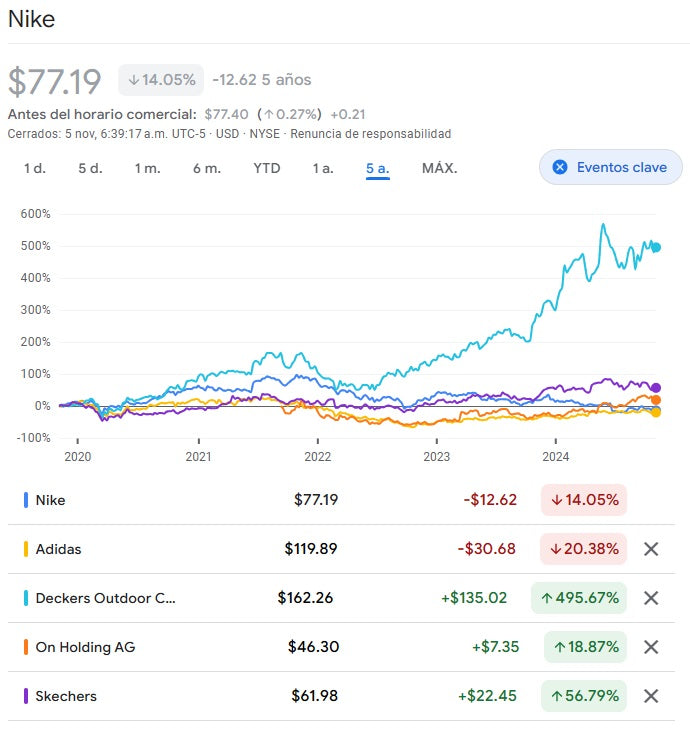The width and height of the screenshot is (690, 736).
Task: Open the Adidas stock row
Action: coord(341,549)
